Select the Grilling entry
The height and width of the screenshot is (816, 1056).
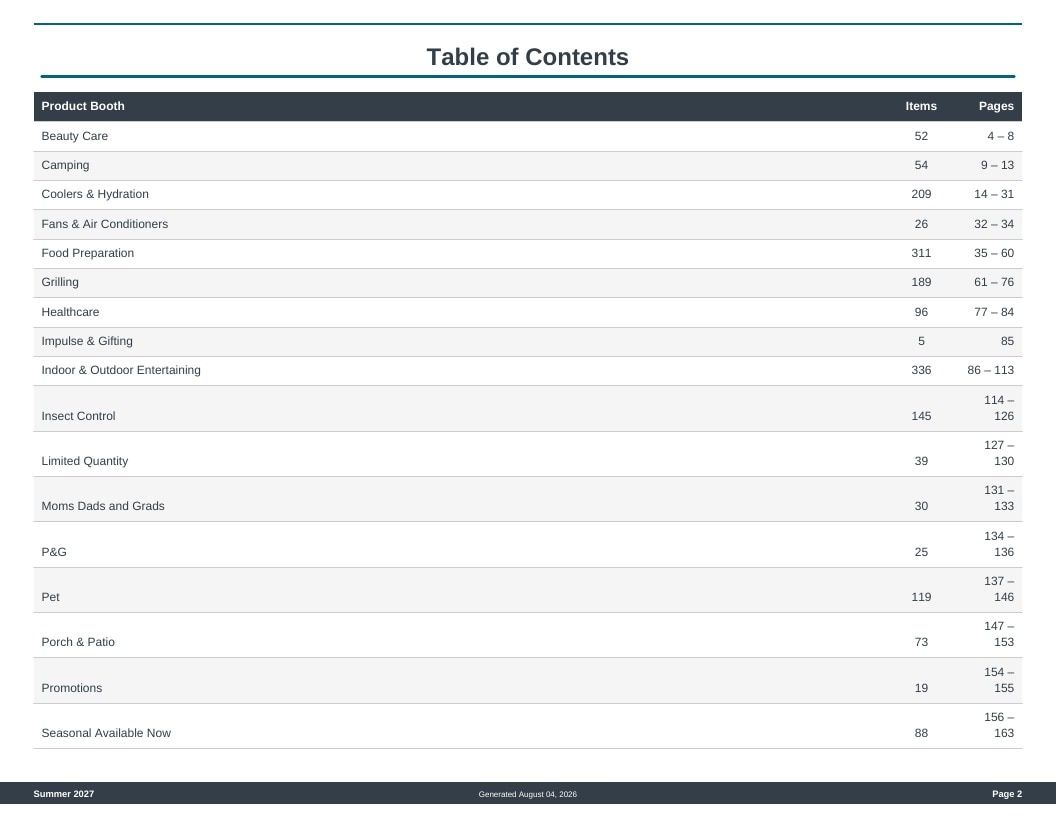pyautogui.click(x=60, y=282)
